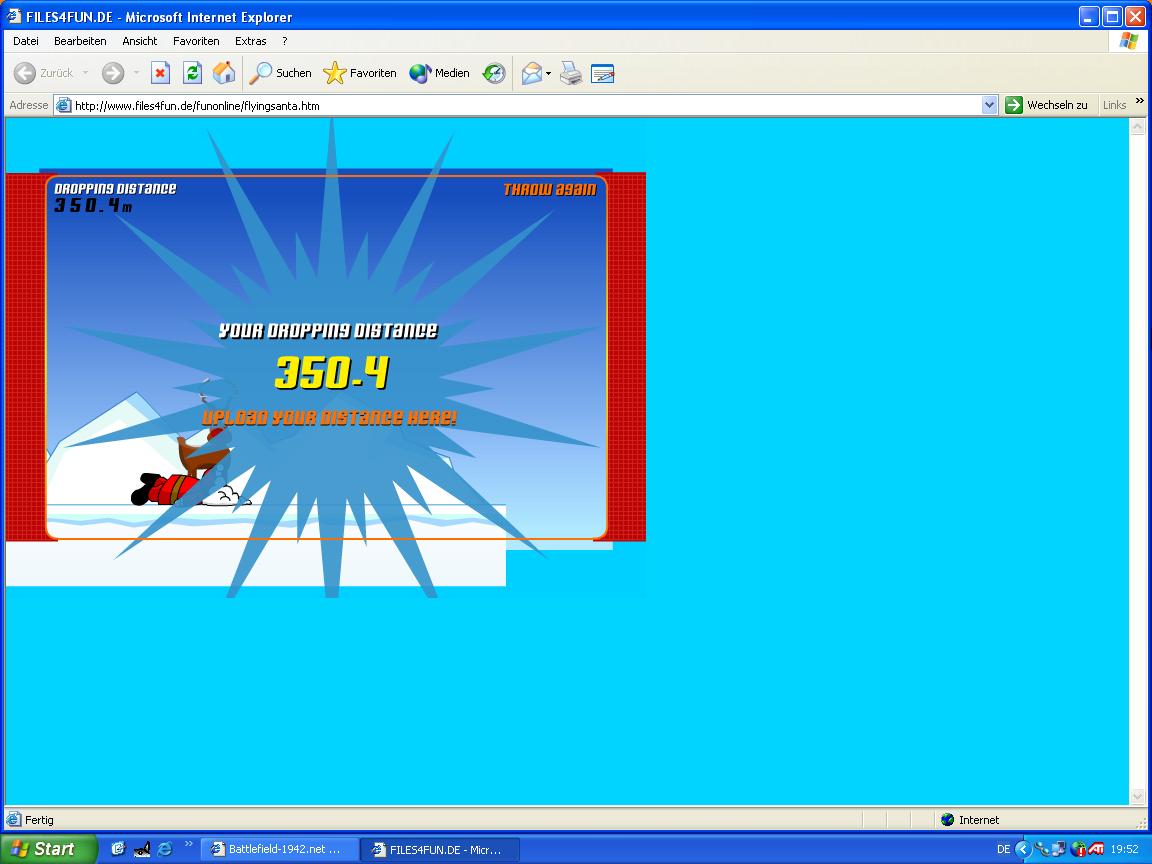
Task: Switch to Battlefield-1942.net taskbar window
Action: (x=279, y=849)
